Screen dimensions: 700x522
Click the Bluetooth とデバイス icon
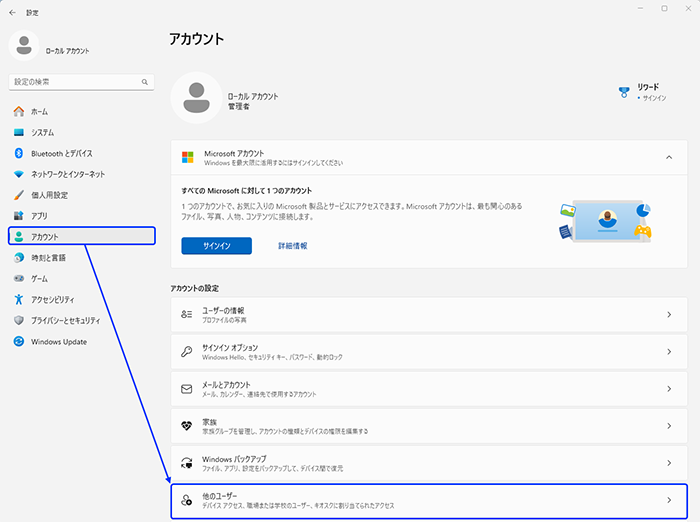point(18,153)
